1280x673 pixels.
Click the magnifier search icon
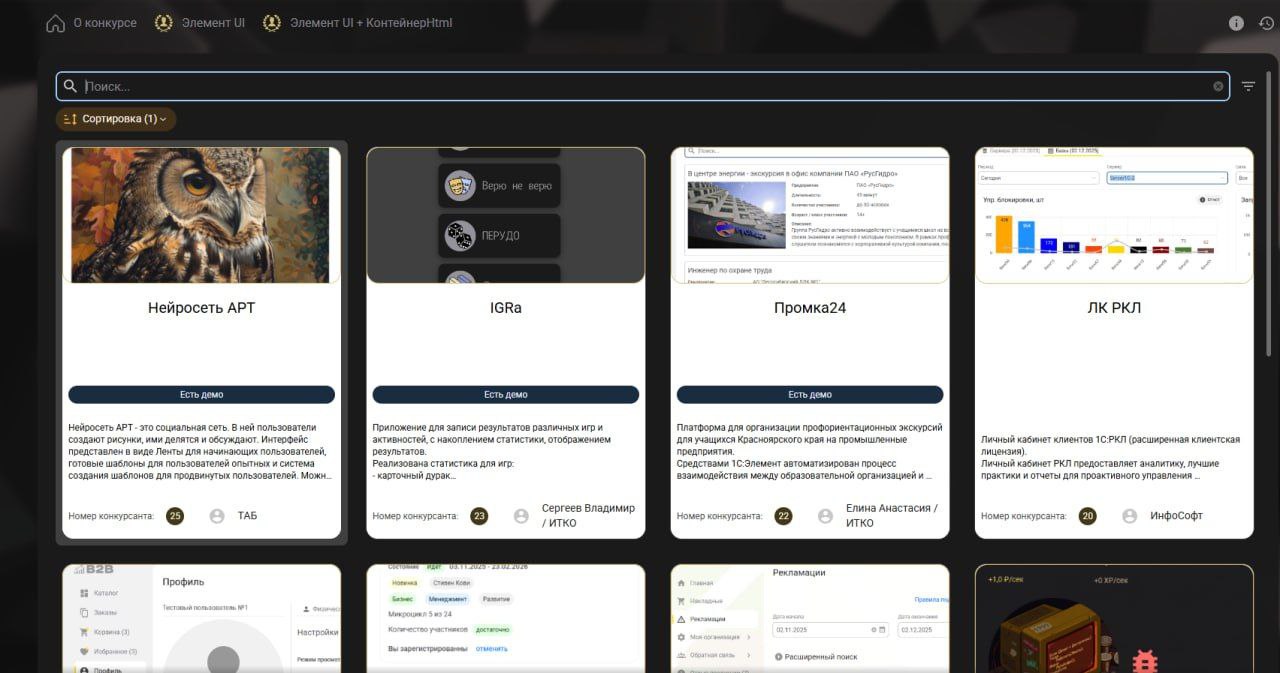pos(70,87)
